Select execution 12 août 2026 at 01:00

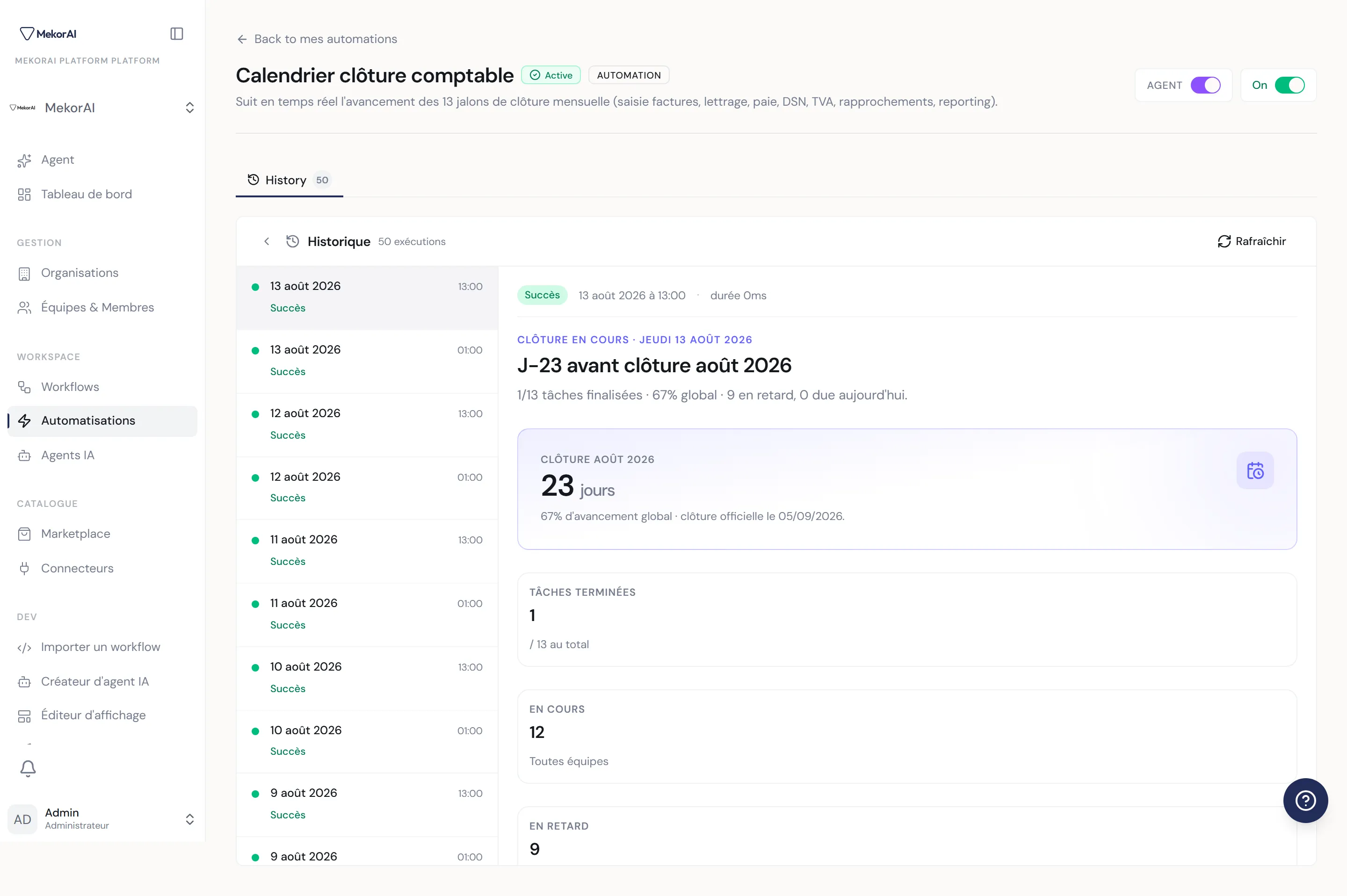tap(367, 487)
